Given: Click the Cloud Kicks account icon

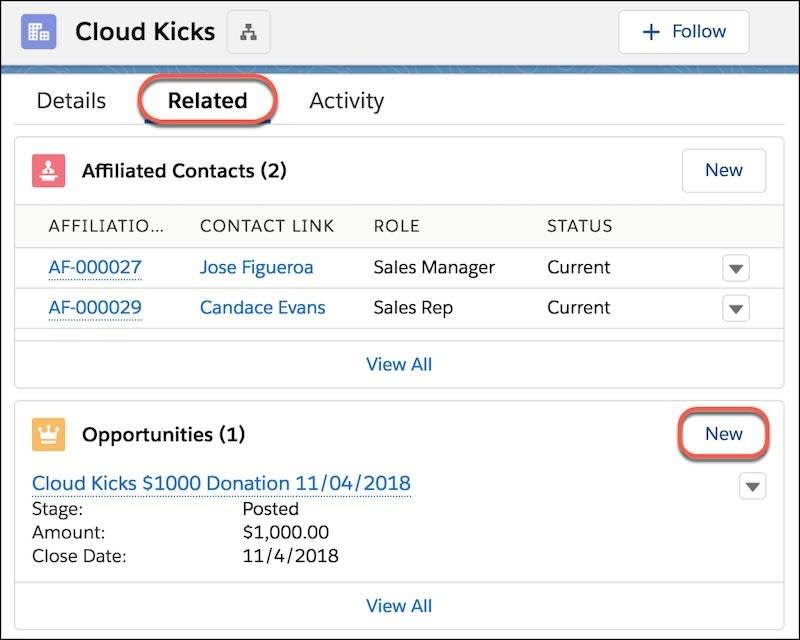Looking at the screenshot, I should [x=38, y=31].
